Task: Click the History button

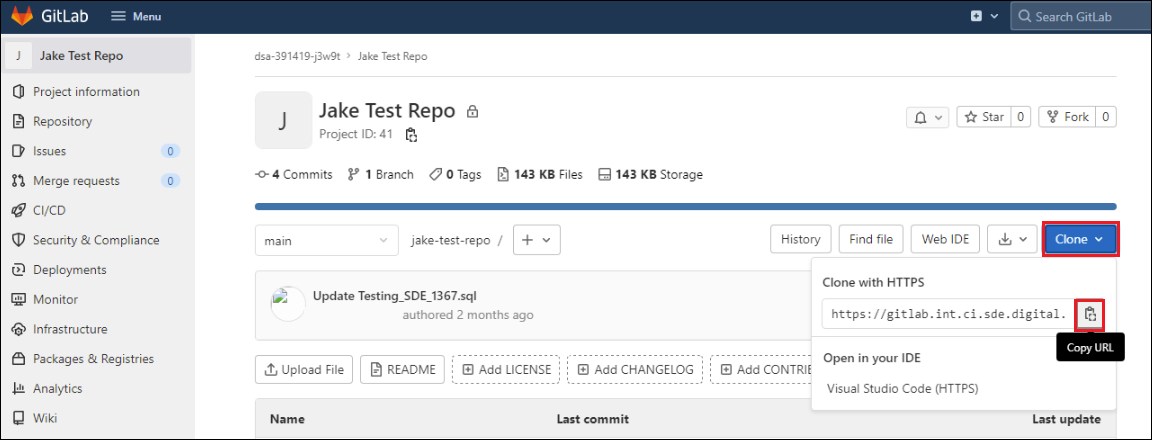Action: pyautogui.click(x=801, y=239)
